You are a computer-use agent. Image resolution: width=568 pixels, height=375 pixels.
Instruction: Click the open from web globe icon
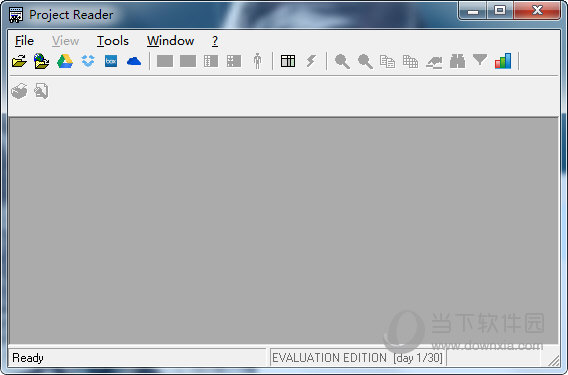click(42, 61)
